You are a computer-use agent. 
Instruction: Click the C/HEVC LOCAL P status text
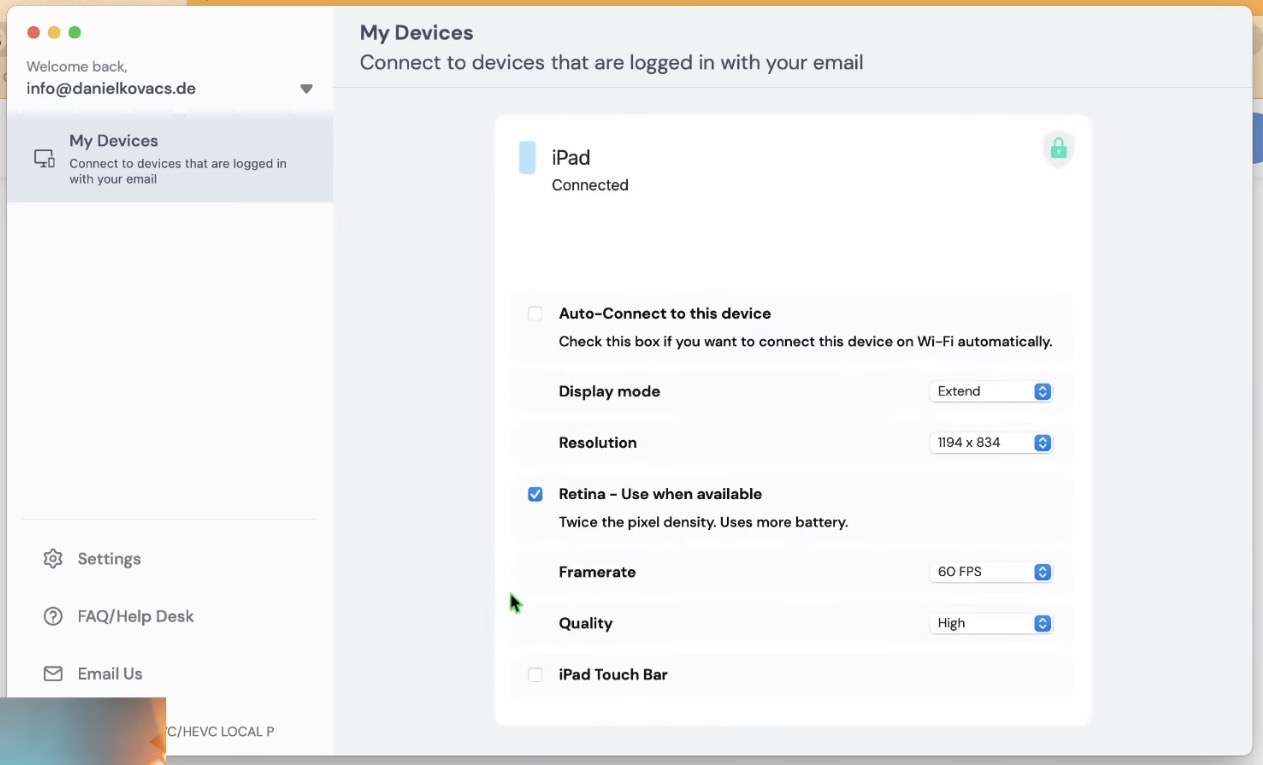[219, 731]
